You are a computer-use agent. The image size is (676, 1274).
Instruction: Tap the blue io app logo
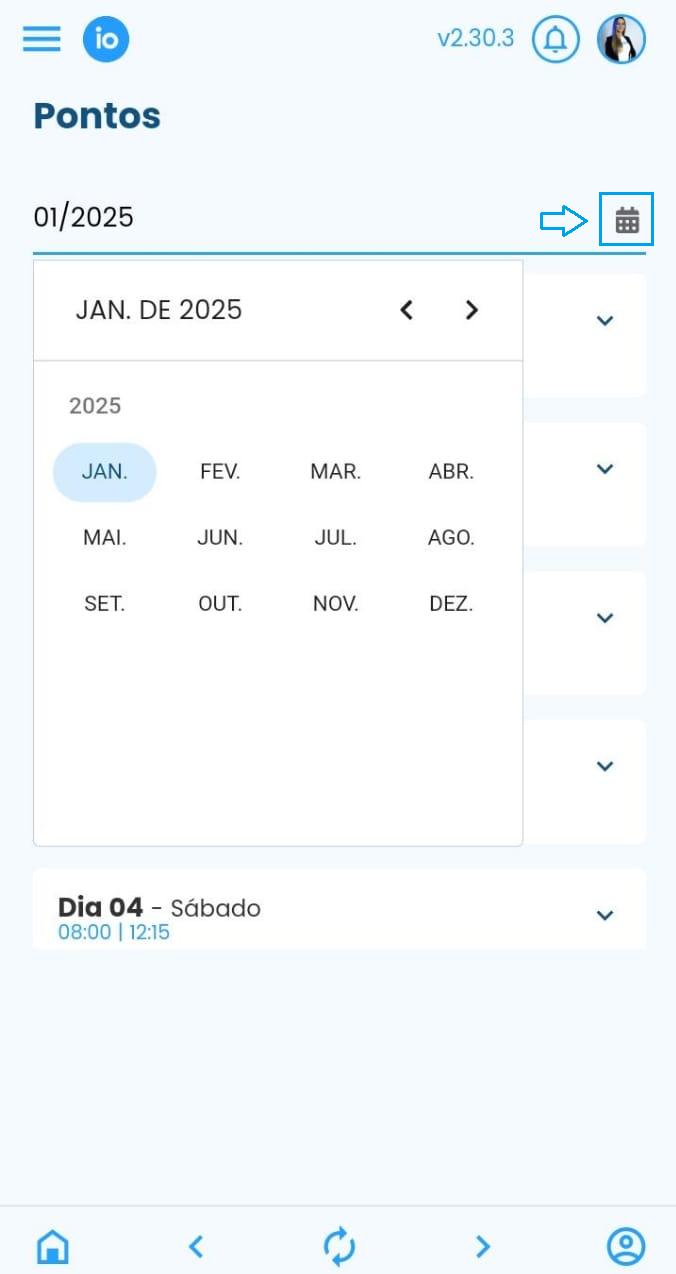pos(106,40)
